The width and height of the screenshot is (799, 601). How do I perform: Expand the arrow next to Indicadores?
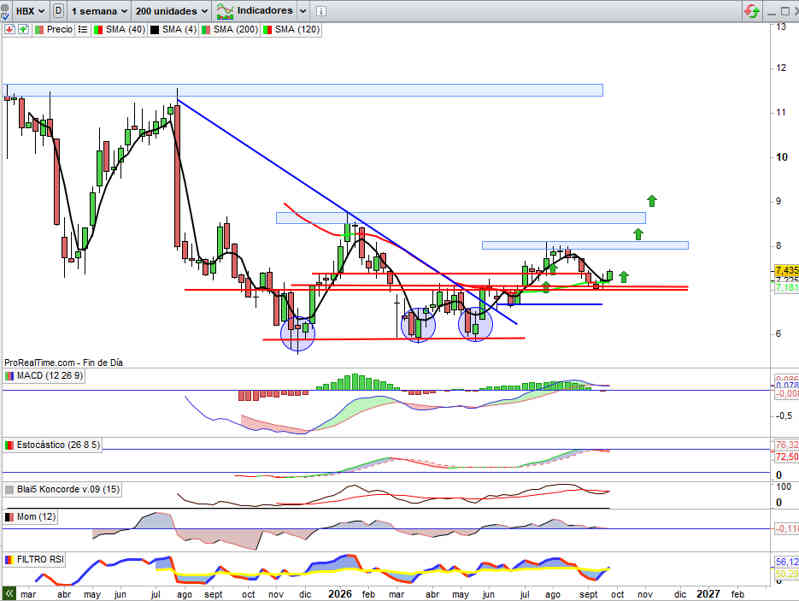(x=303, y=11)
